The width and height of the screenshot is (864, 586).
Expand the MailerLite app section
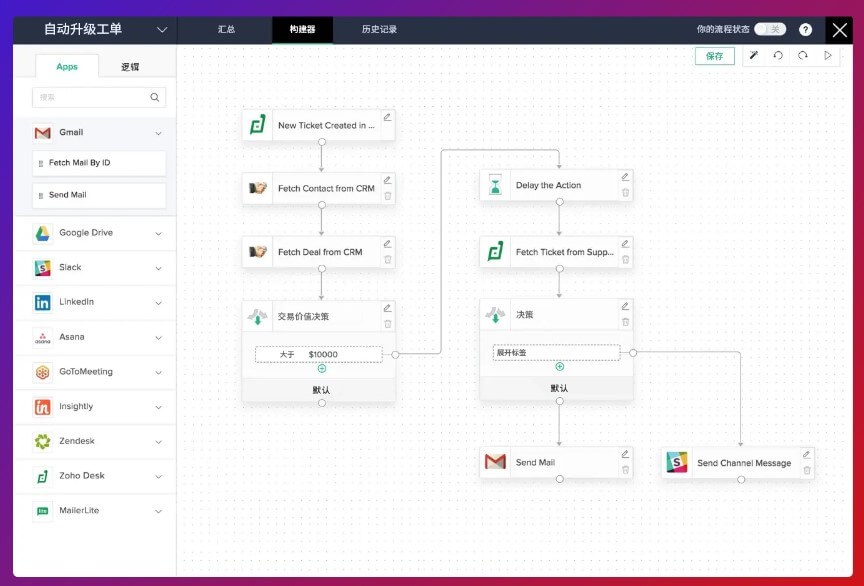click(158, 512)
